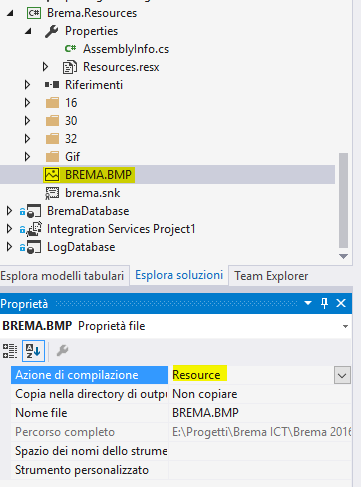Screen dimensions: 361x487
Task: Click the Resource value field
Action: pos(252,375)
